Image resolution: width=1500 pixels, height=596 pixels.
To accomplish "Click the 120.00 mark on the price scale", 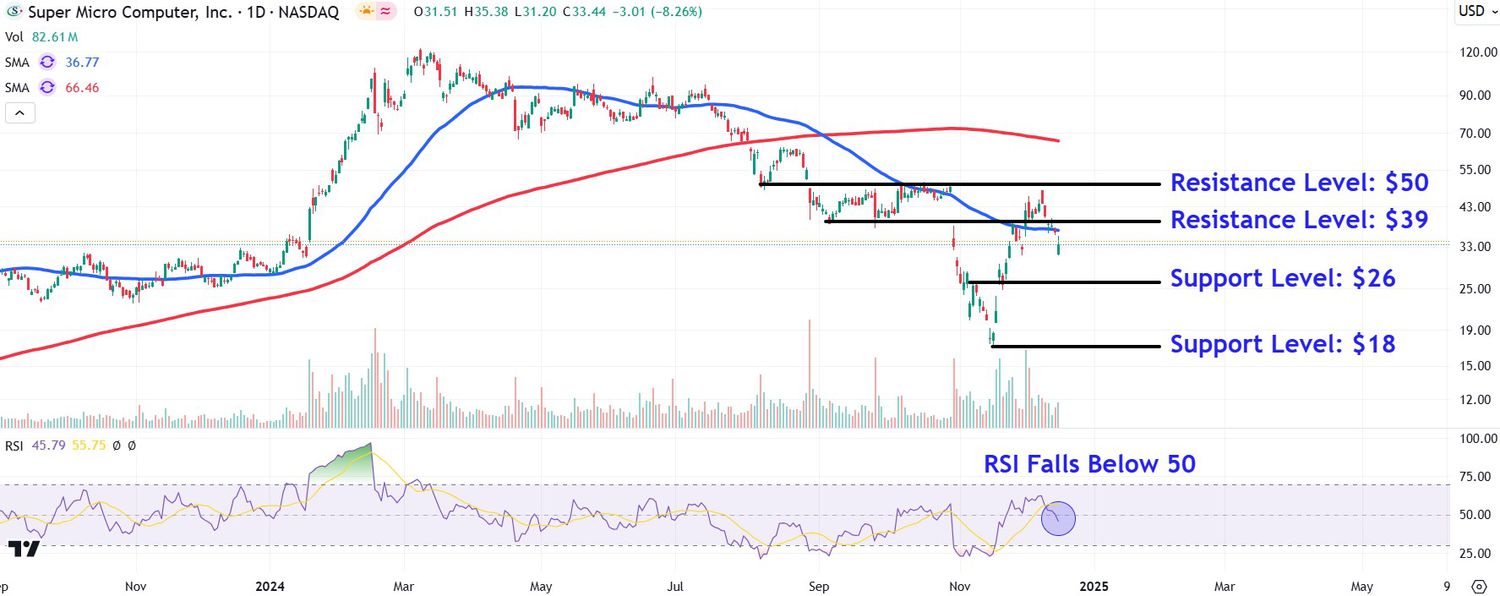I will coord(1477,52).
